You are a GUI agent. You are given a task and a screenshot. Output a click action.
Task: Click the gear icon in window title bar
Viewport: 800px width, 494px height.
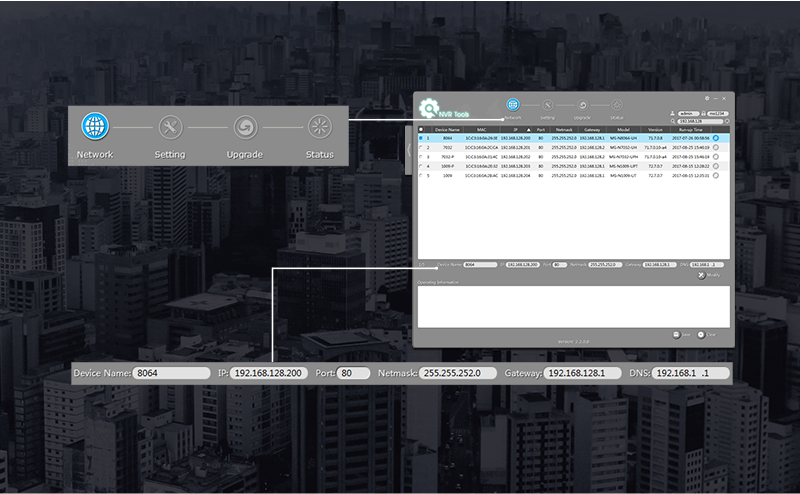(x=707, y=98)
